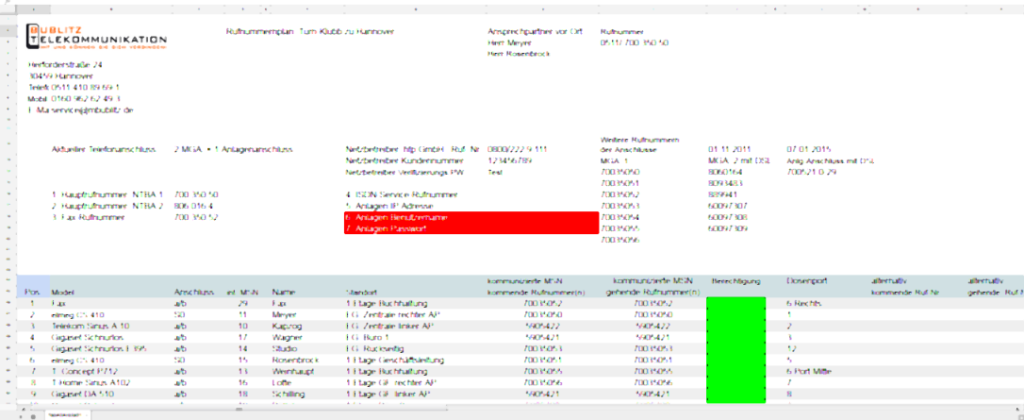Select the 'Berechtigung' header cell
The height and width of the screenshot is (420, 1024).
[x=735, y=284]
